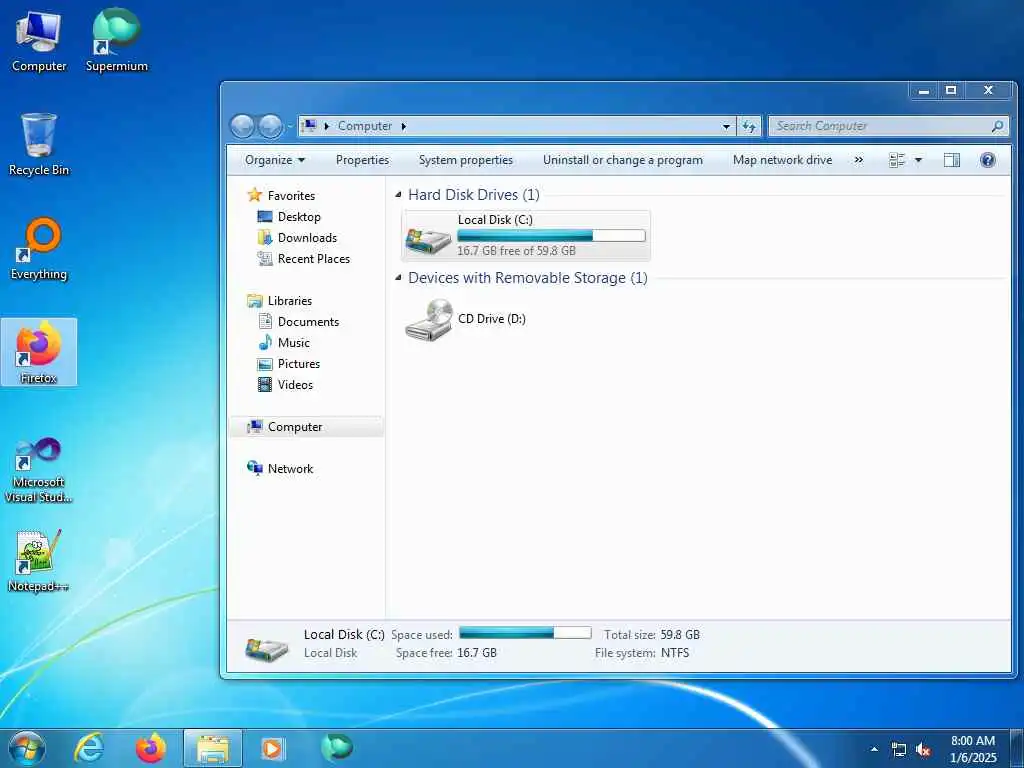The width and height of the screenshot is (1024, 768).
Task: Launch Internet Explorer from taskbar
Action: point(89,748)
